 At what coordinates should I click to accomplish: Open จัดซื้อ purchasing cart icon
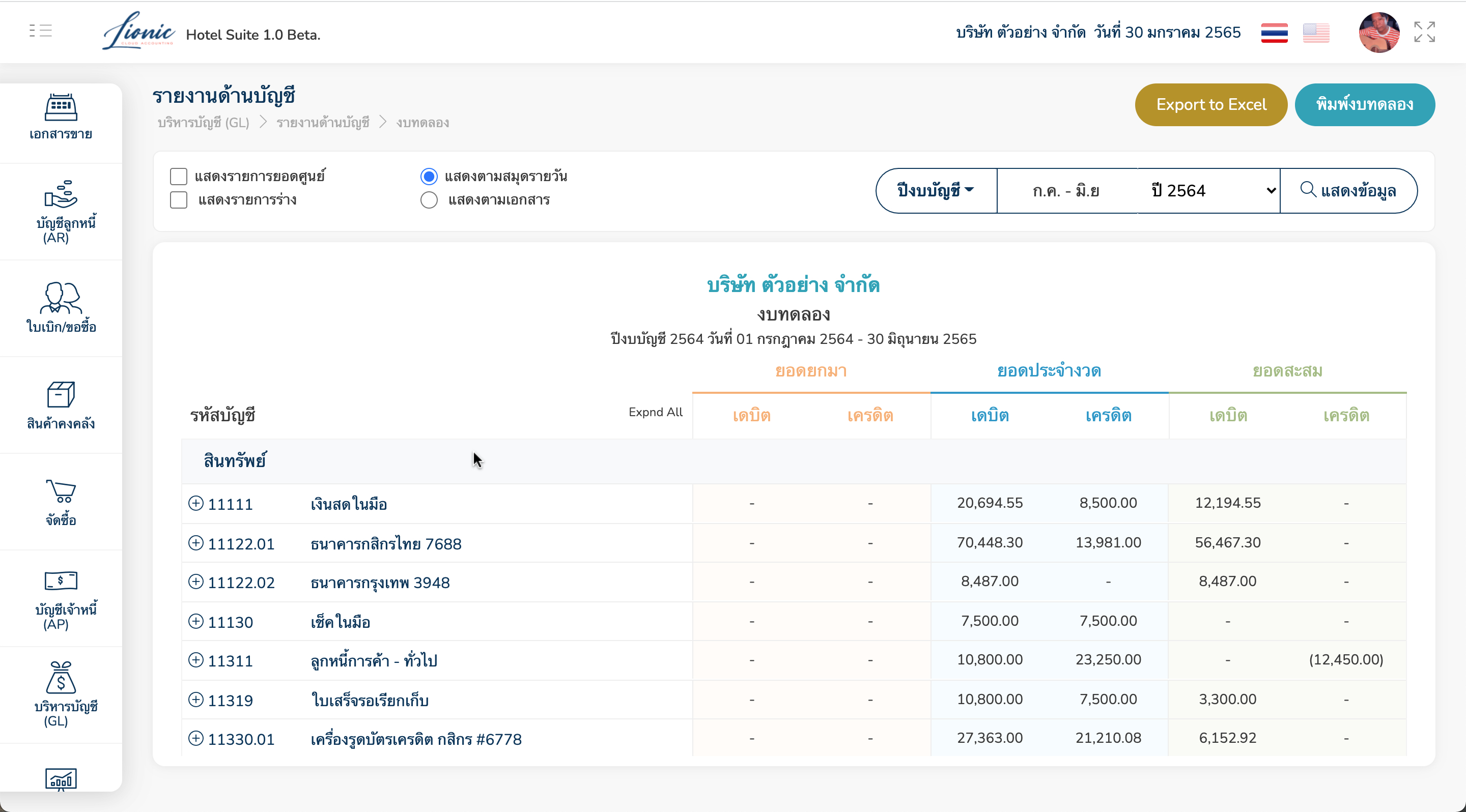pos(61,491)
